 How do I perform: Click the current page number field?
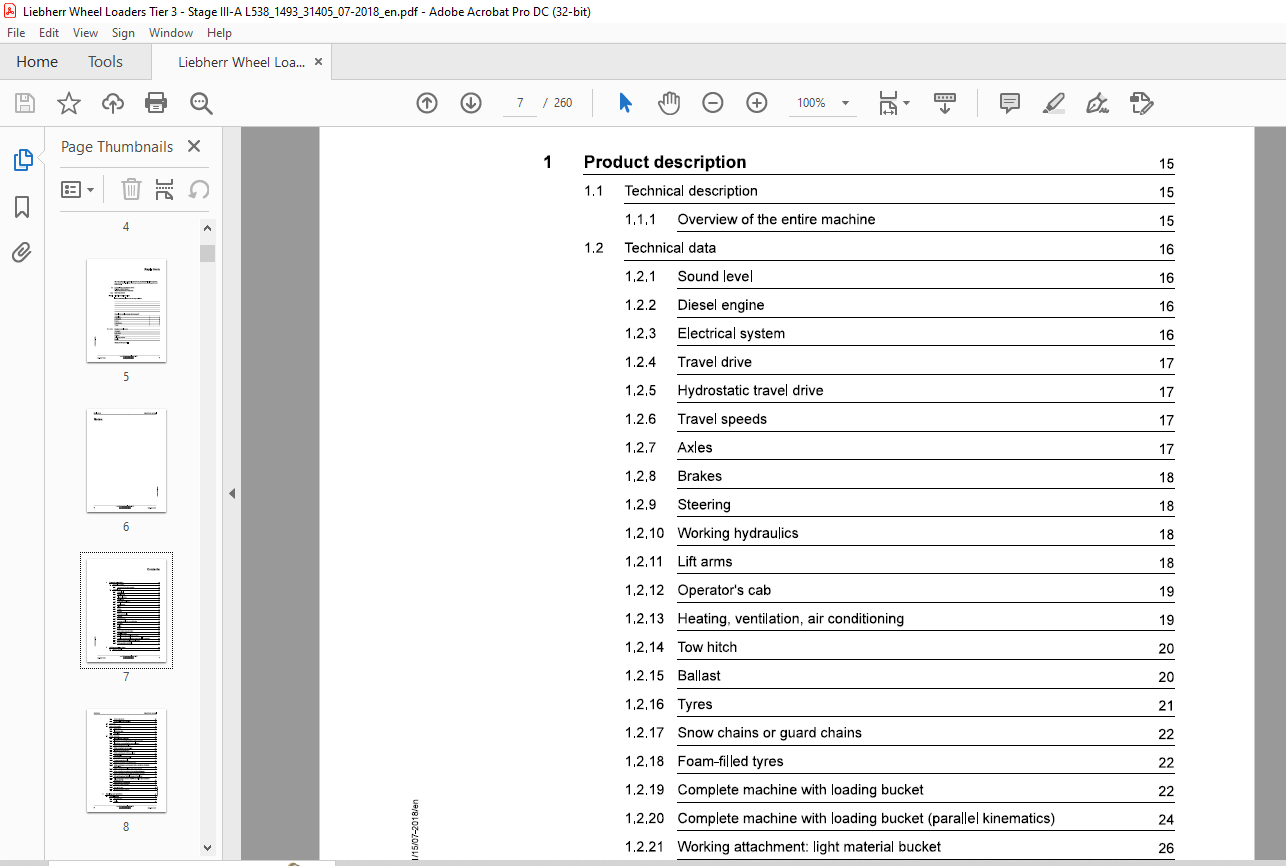point(520,103)
